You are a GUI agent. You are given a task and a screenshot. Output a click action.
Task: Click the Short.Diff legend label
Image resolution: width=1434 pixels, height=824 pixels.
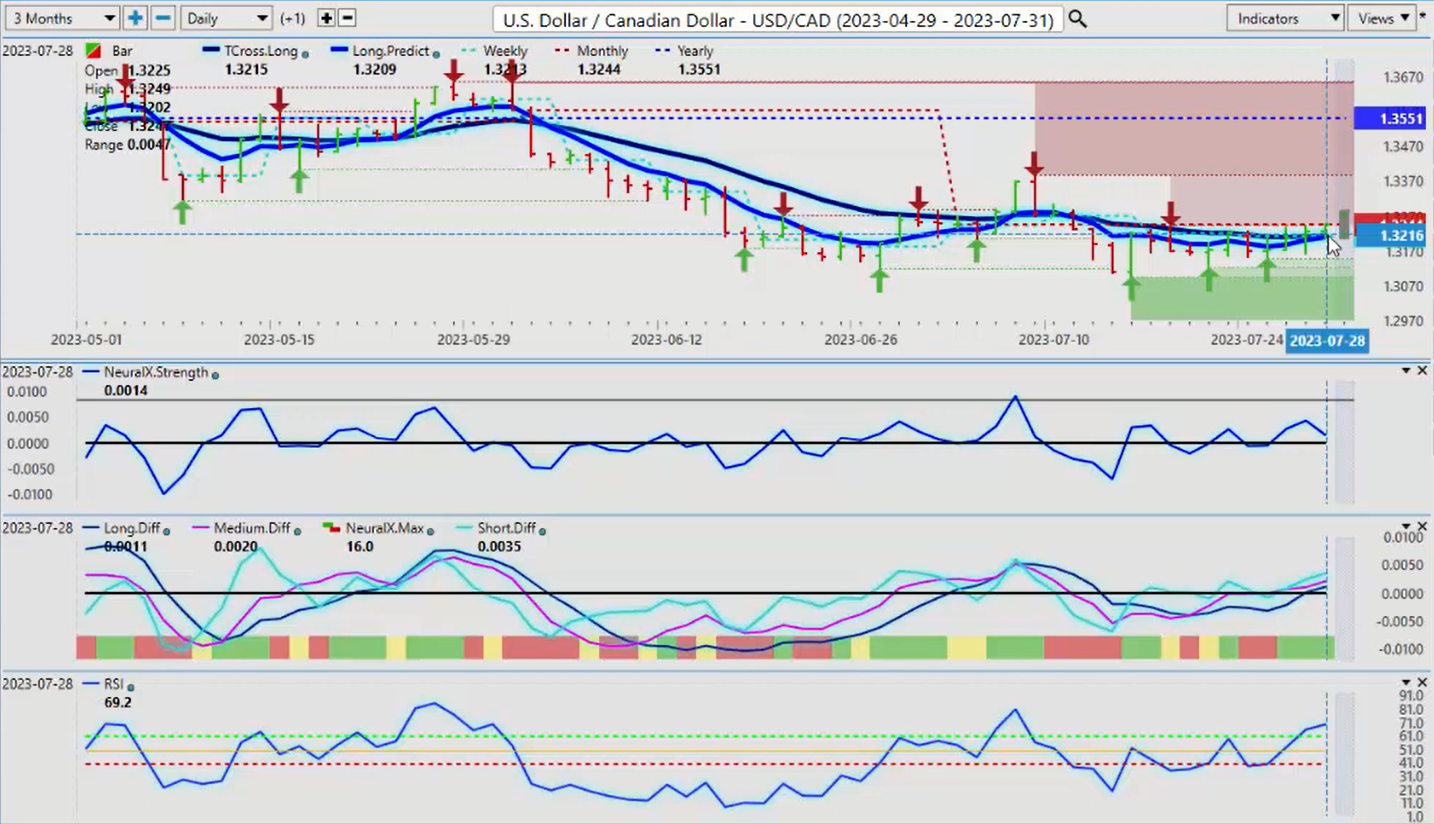(x=508, y=528)
